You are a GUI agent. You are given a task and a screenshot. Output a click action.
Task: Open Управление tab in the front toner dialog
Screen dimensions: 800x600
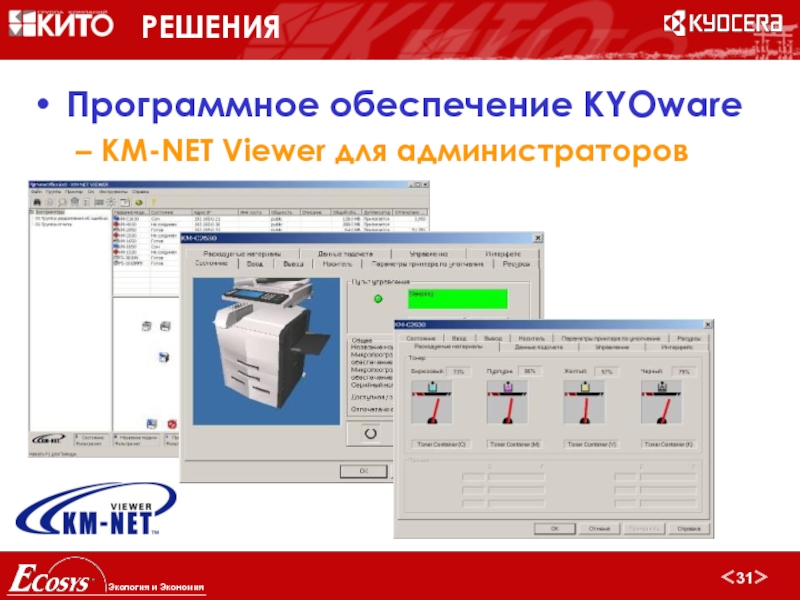tap(612, 347)
